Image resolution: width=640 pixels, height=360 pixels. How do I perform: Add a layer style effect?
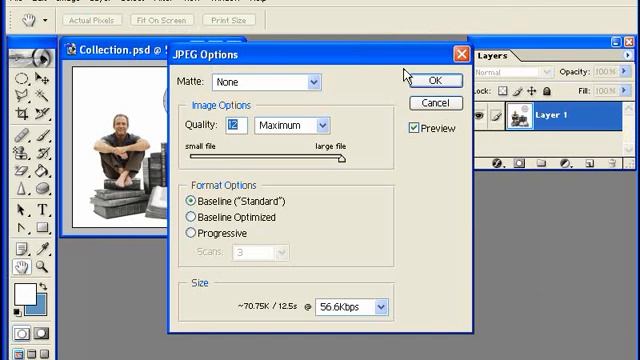[497, 163]
